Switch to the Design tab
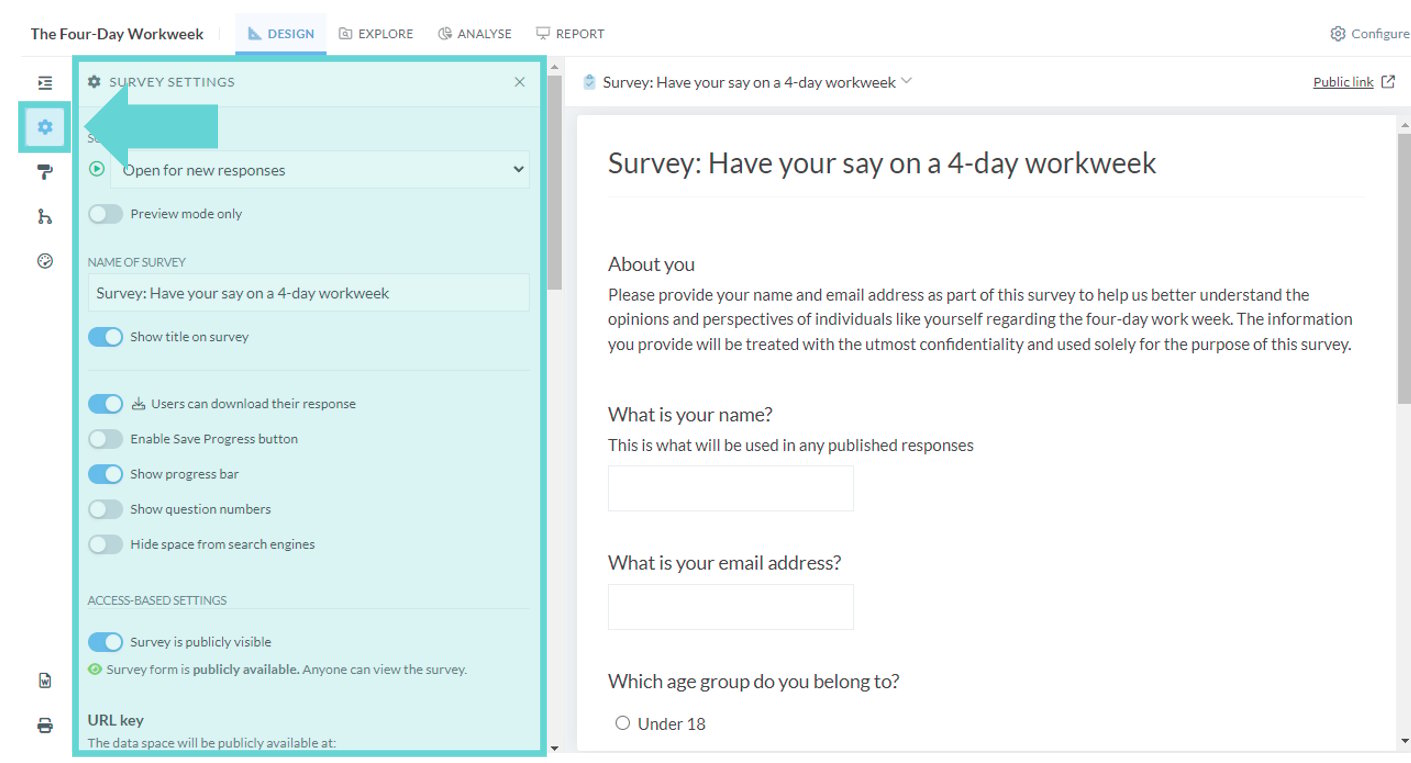This screenshot has width=1411, height=763. tap(281, 34)
